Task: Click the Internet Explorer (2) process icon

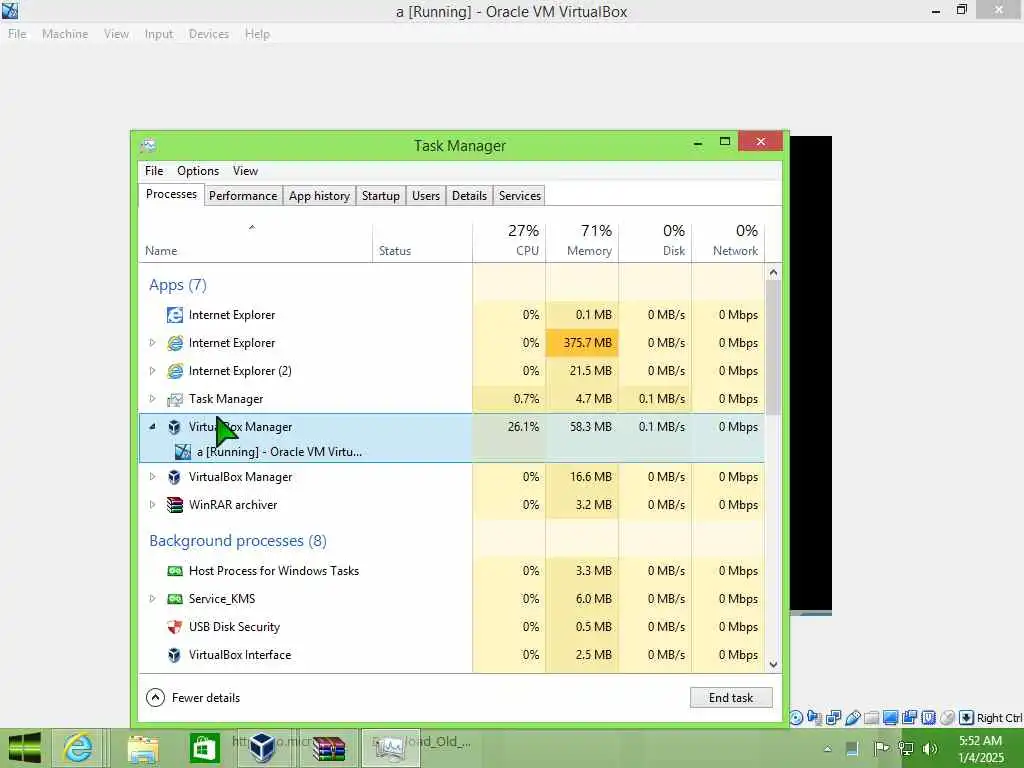Action: coord(175,371)
